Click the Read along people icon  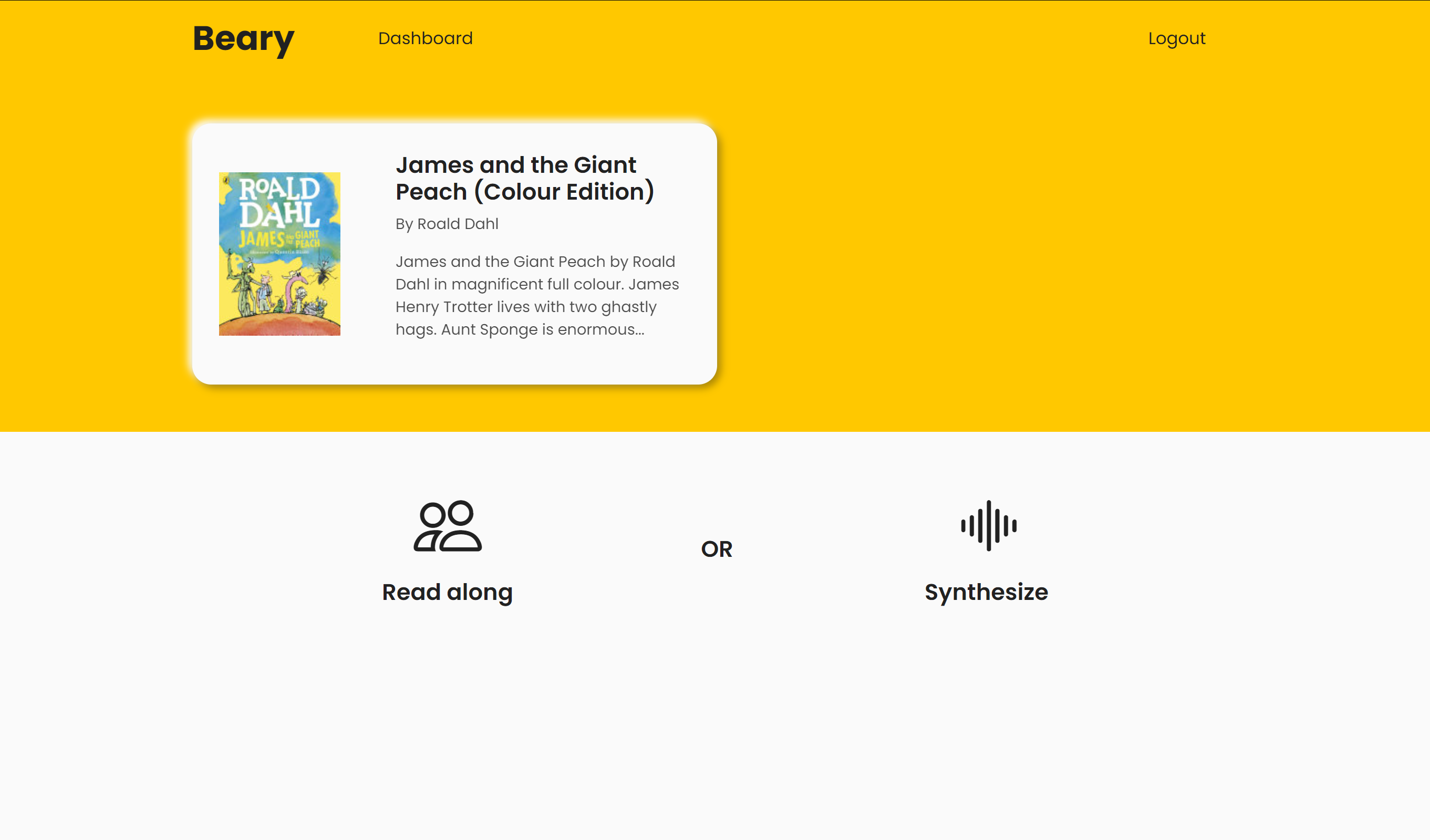point(447,526)
